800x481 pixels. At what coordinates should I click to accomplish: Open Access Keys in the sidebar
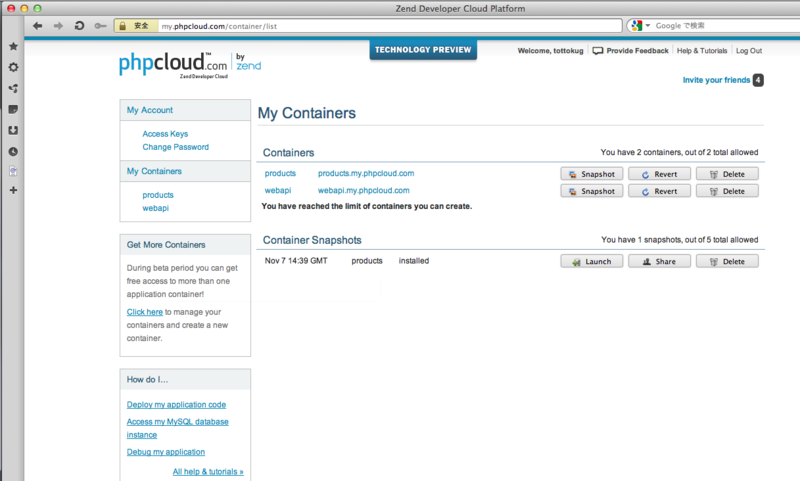pyautogui.click(x=165, y=134)
